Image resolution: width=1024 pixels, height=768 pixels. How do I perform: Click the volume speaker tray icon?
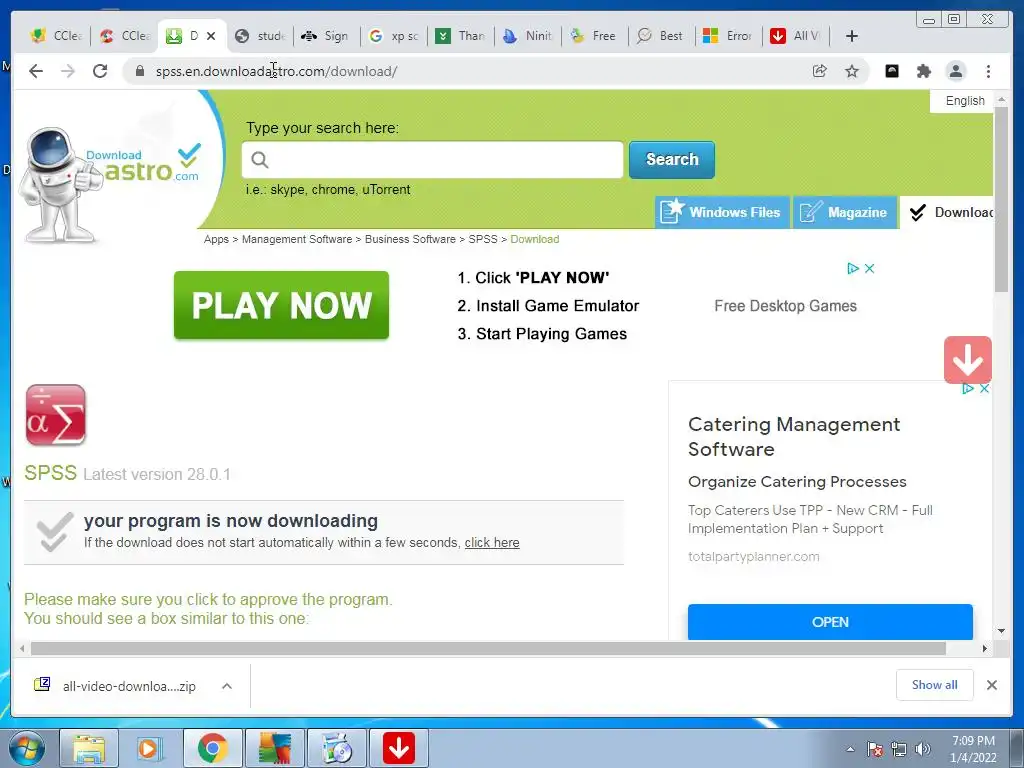pyautogui.click(x=923, y=750)
